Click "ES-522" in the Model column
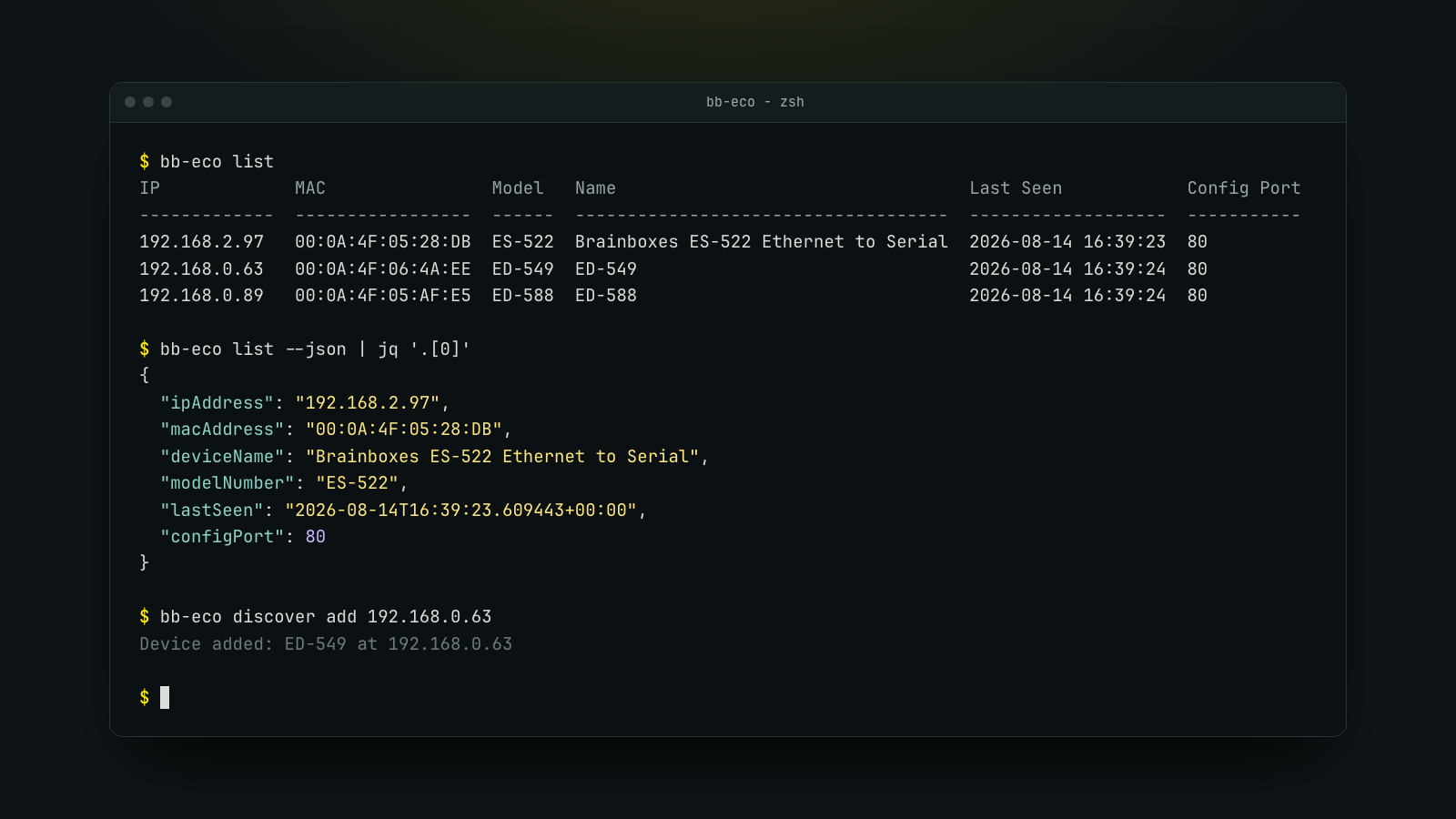The image size is (1456, 819). pyautogui.click(x=523, y=242)
